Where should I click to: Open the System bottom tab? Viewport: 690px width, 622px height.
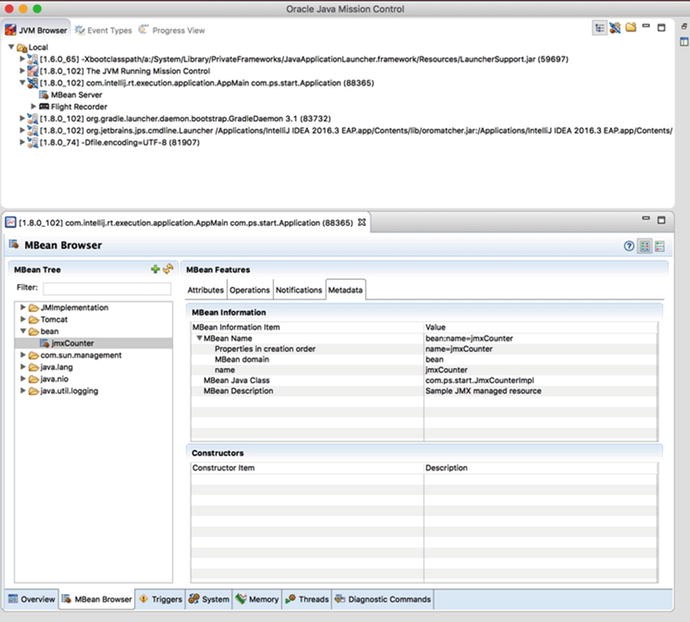click(x=209, y=599)
